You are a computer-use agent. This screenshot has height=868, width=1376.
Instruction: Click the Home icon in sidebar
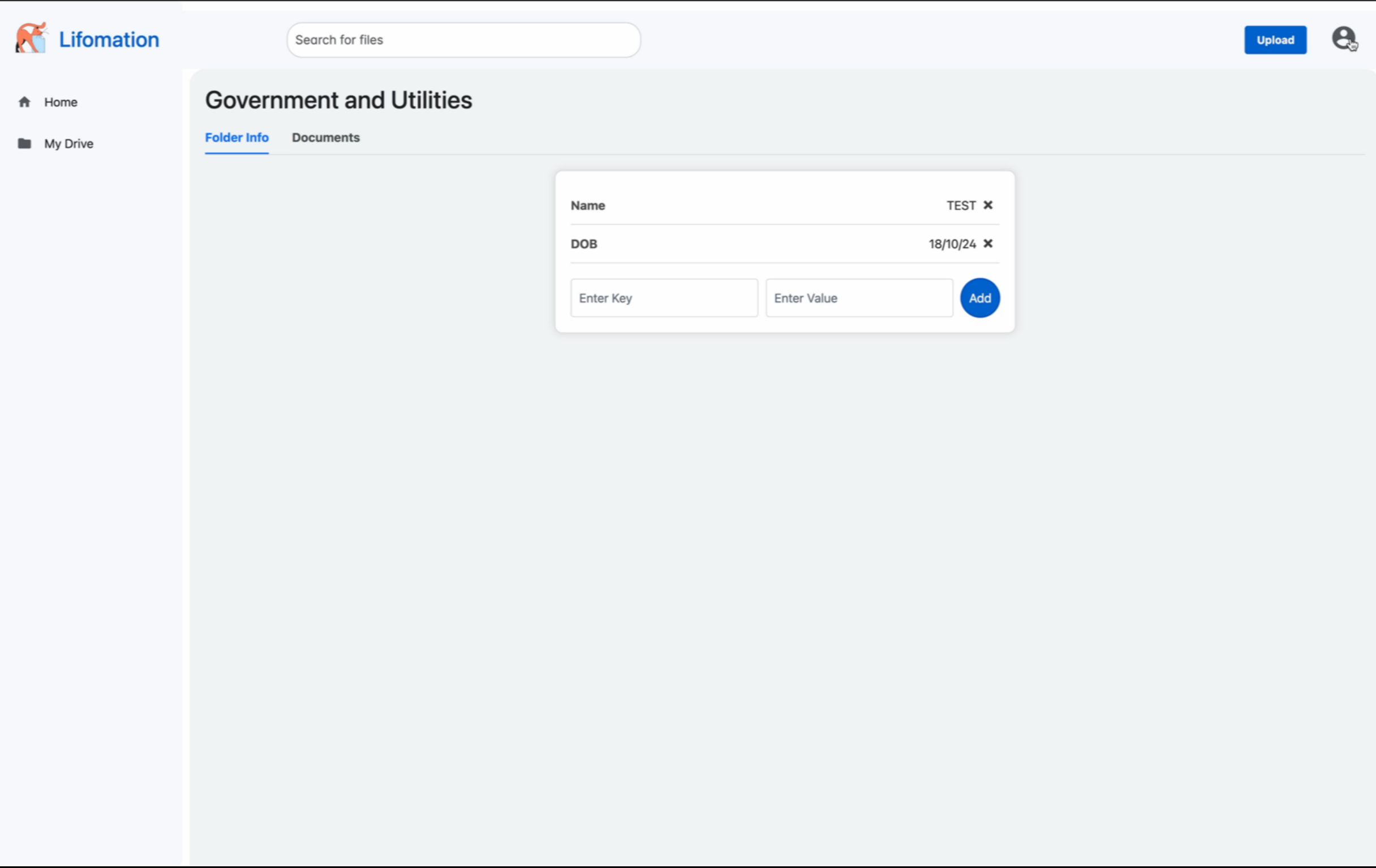pyautogui.click(x=24, y=101)
